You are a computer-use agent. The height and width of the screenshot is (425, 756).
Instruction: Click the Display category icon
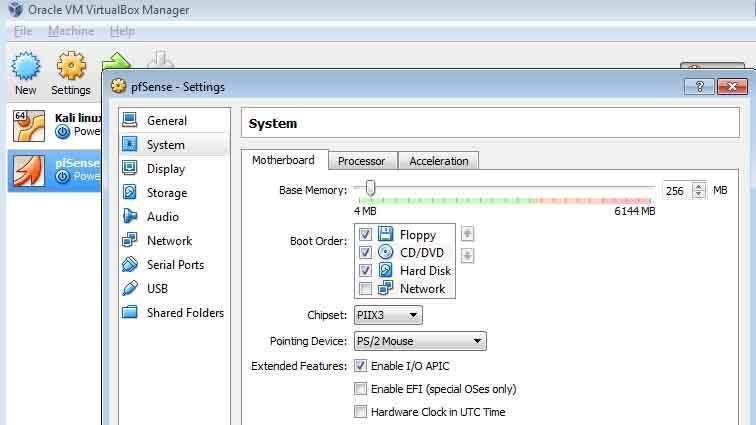pyautogui.click(x=130, y=168)
